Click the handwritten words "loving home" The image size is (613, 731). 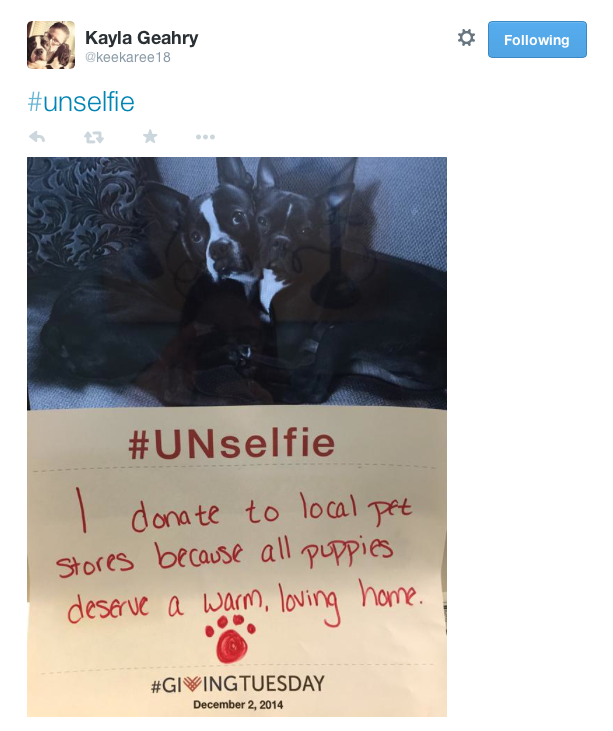(x=351, y=600)
